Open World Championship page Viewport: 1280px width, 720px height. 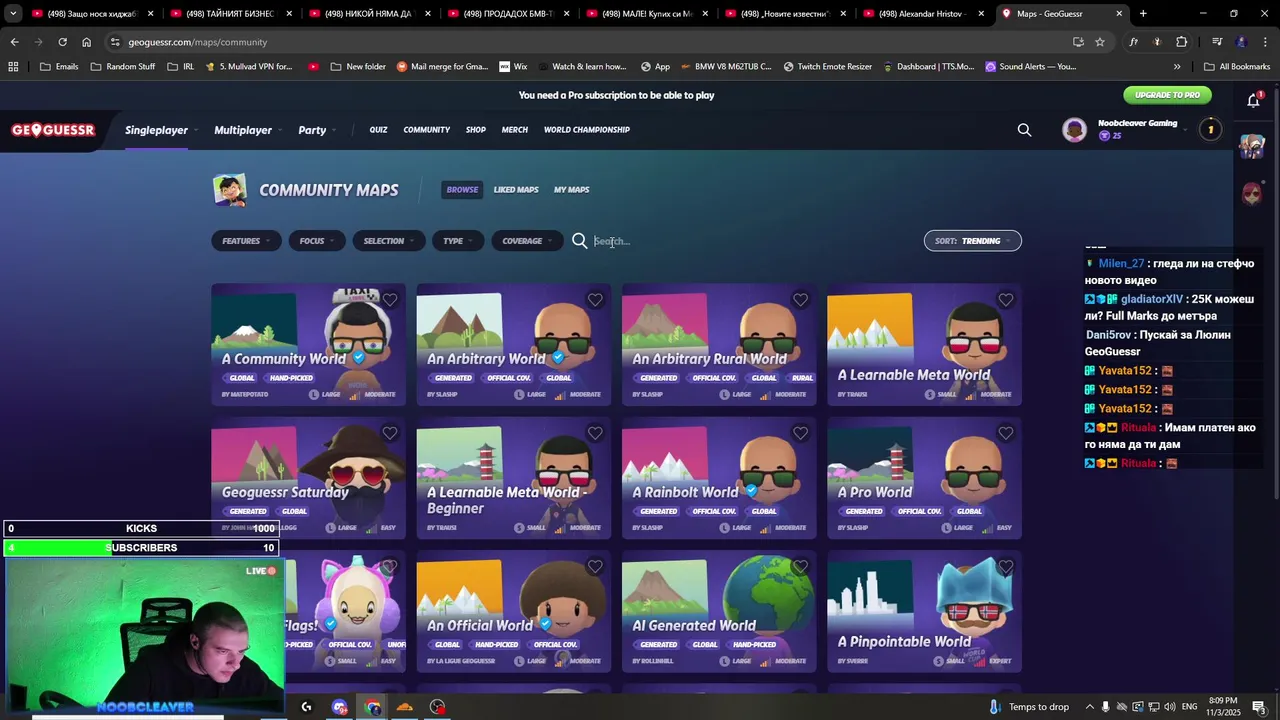pos(587,130)
